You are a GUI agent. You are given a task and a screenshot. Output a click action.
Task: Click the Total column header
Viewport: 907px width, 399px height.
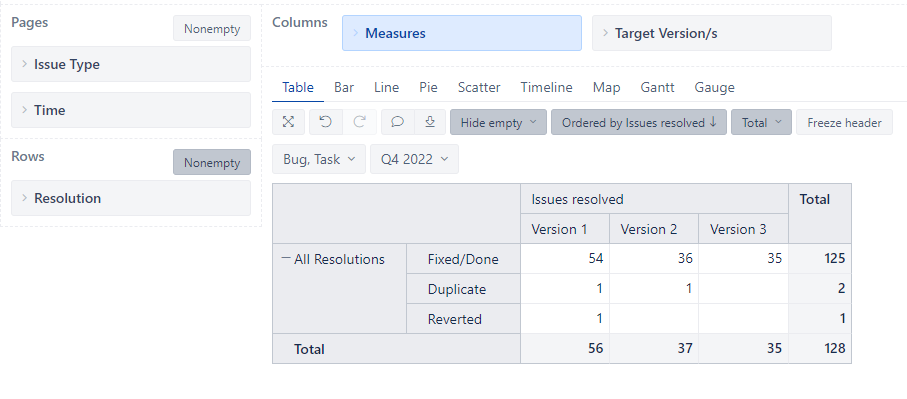(x=820, y=214)
